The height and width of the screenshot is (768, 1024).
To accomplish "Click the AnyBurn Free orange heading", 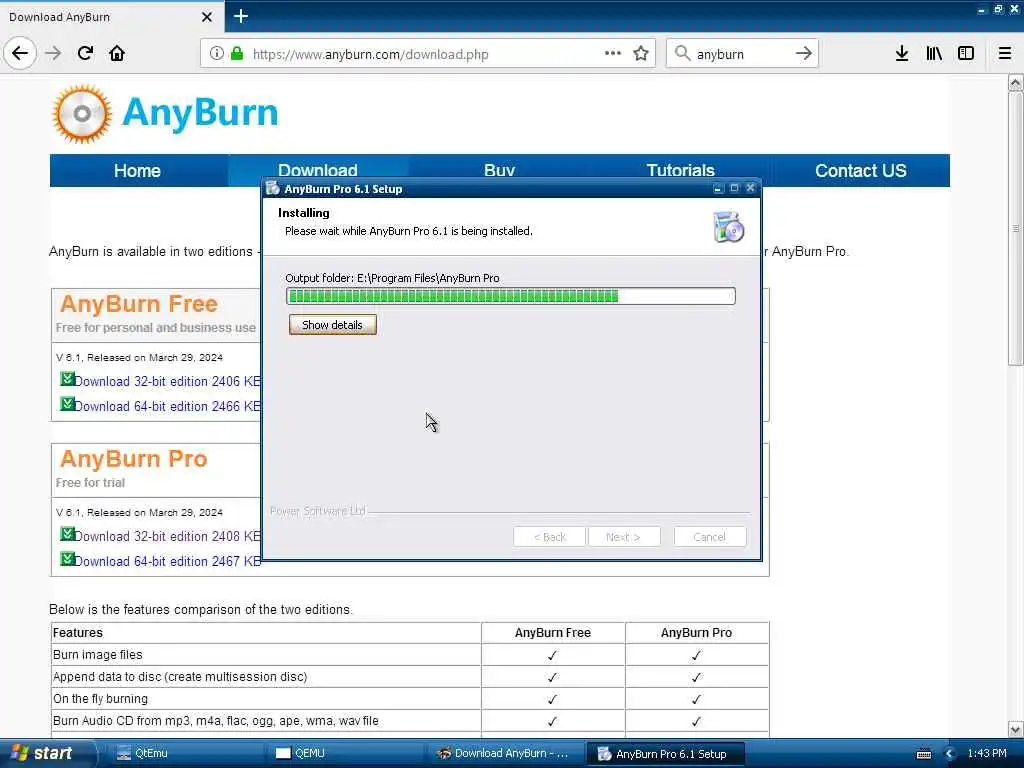I will 139,304.
